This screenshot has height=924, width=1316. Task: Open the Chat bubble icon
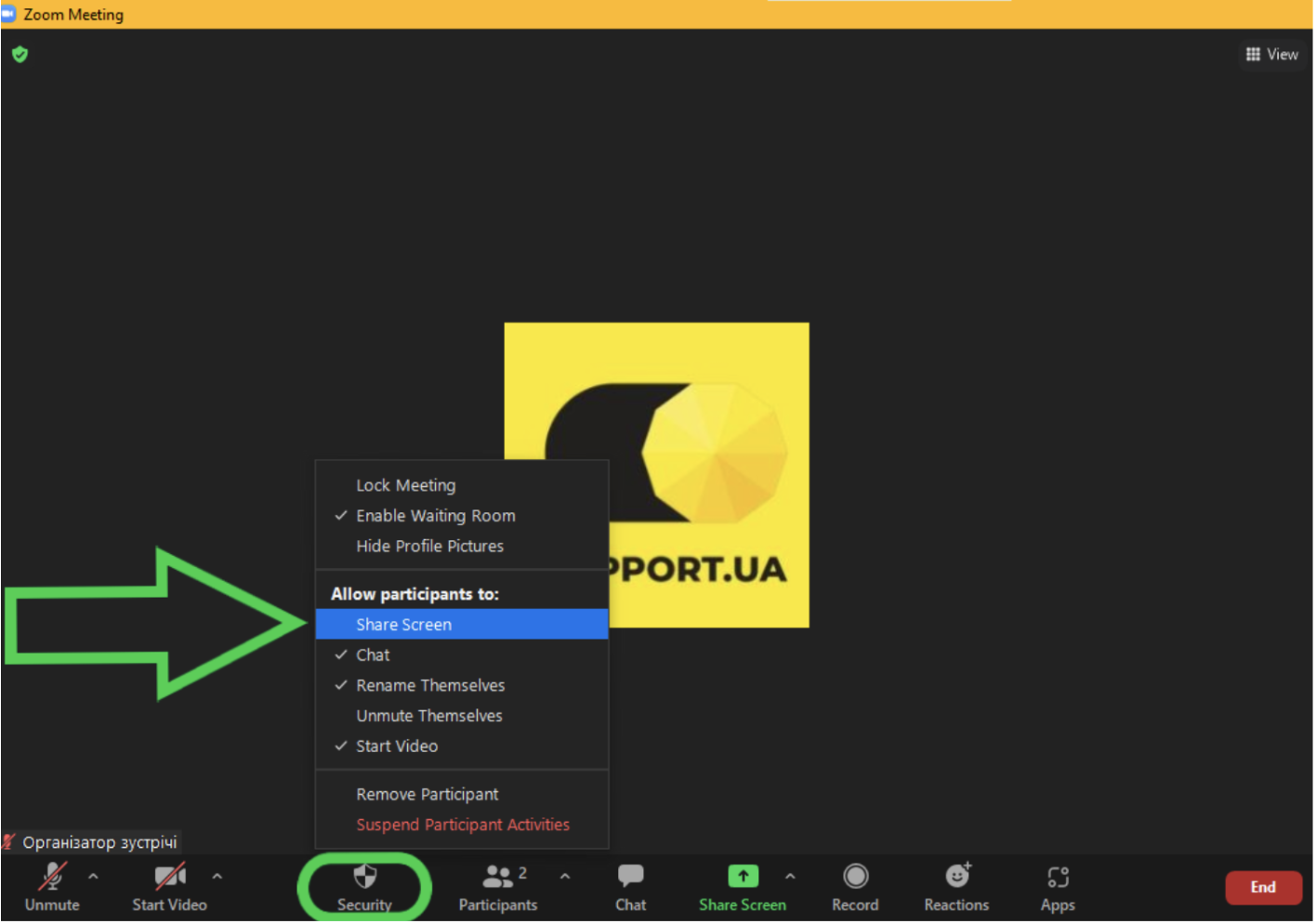coord(631,877)
